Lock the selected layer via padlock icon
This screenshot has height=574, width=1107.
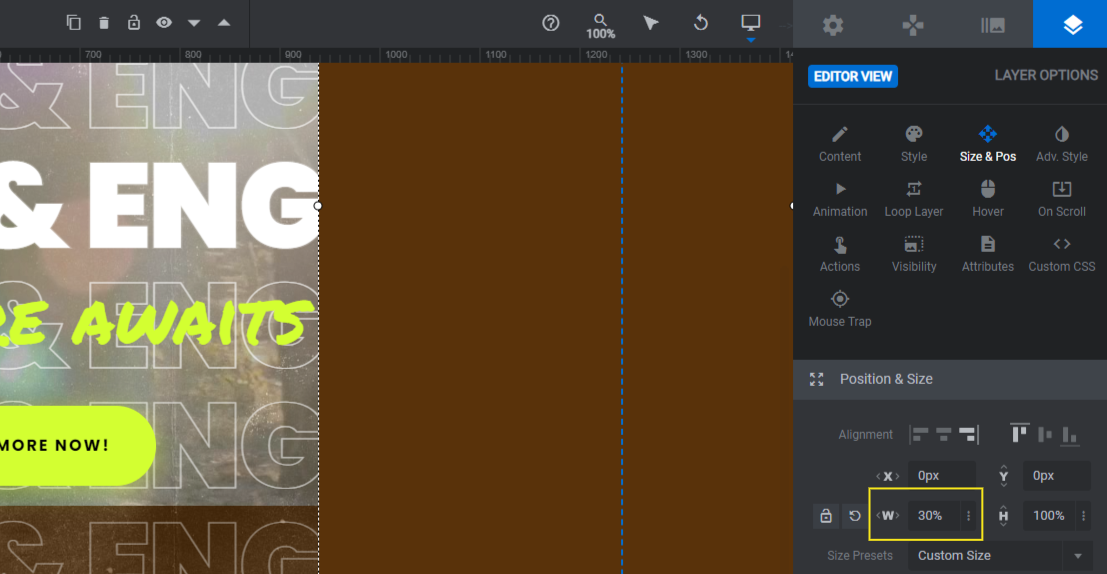(x=133, y=23)
